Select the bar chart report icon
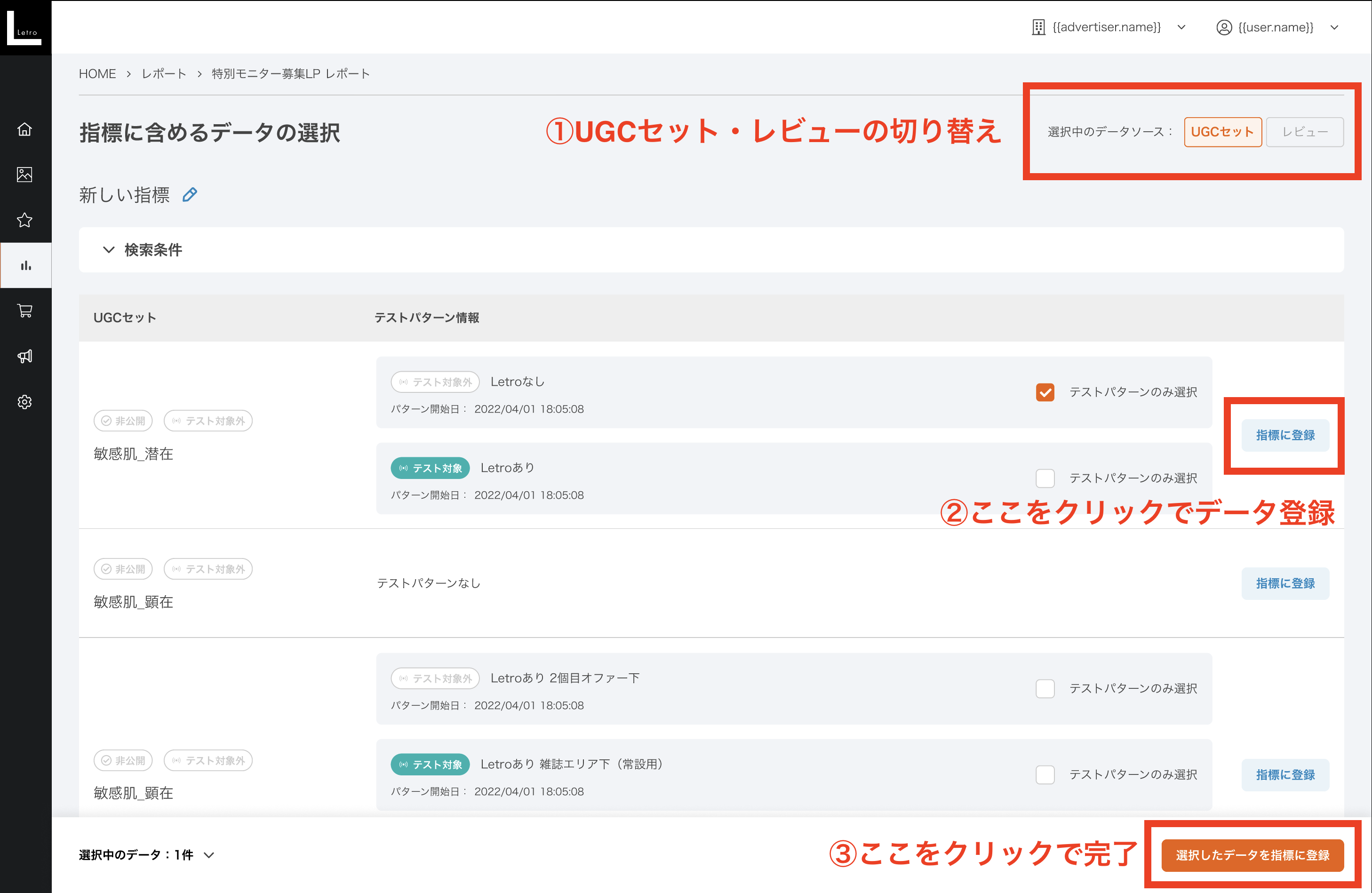 25,265
